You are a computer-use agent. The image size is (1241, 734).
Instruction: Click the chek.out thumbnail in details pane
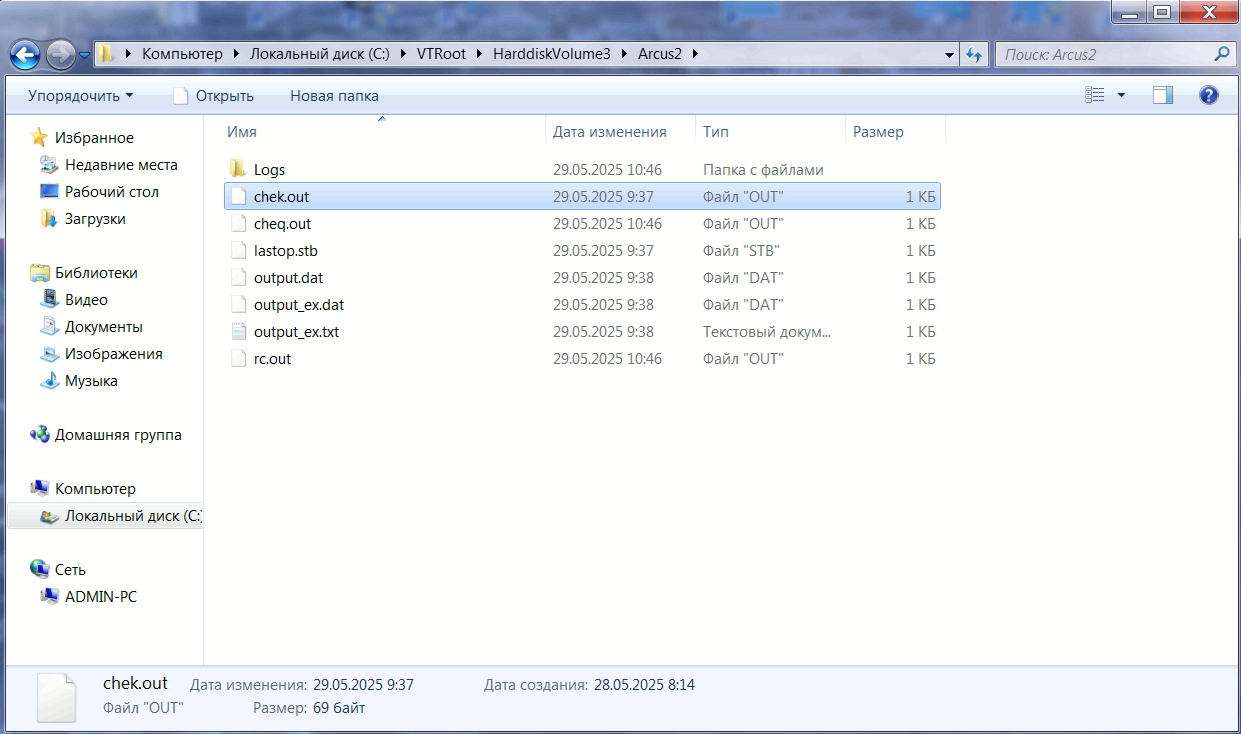click(56, 697)
